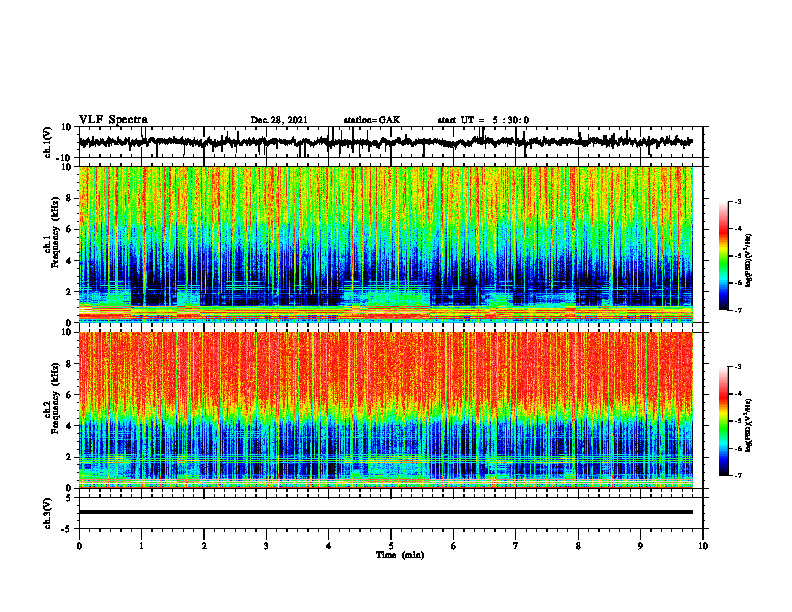Click the "6" tick on ch.2 frequency axis
The width and height of the screenshot is (792, 612).
pos(69,395)
